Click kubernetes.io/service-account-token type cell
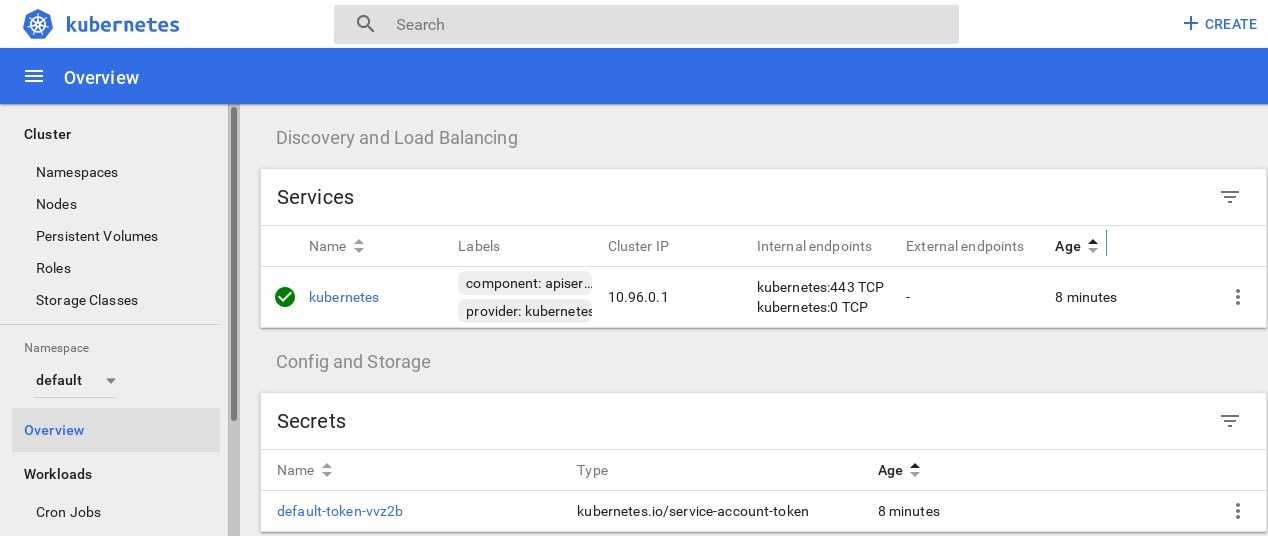This screenshot has height=536, width=1268. click(693, 511)
